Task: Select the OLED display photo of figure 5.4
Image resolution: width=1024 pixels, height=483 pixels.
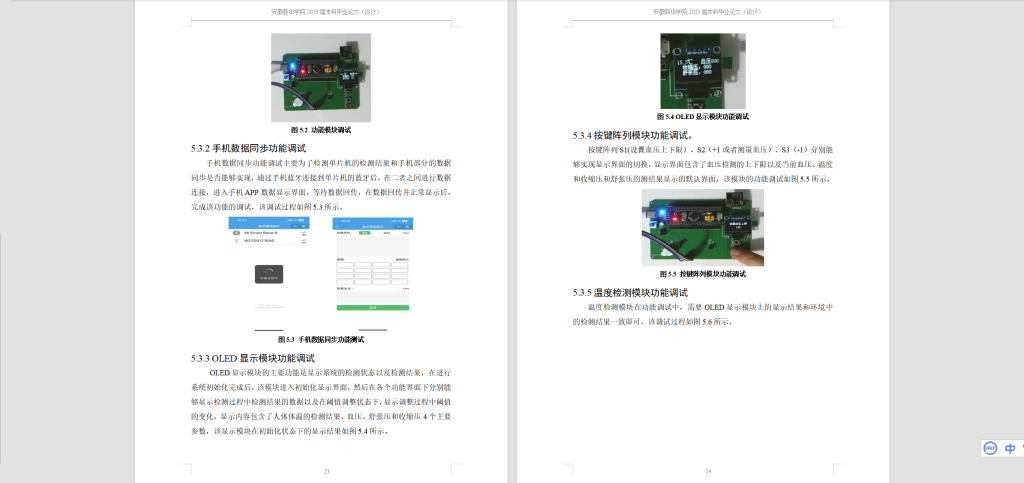Action: (x=703, y=71)
